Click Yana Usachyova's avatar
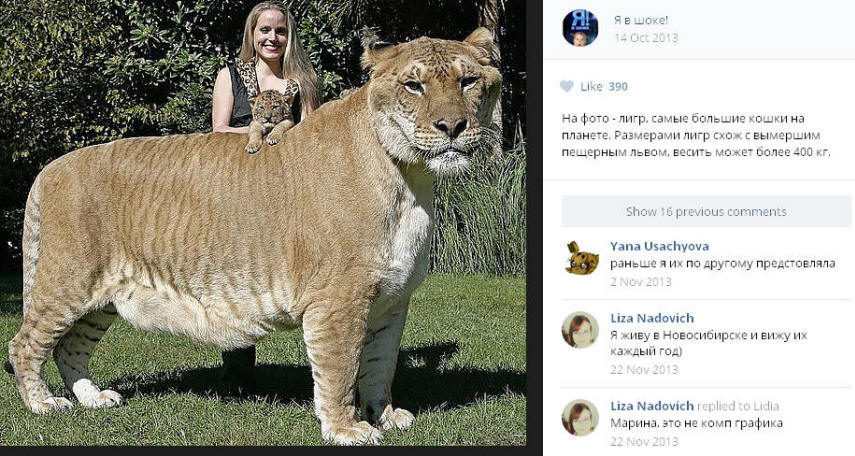The width and height of the screenshot is (855, 456). coord(580,257)
